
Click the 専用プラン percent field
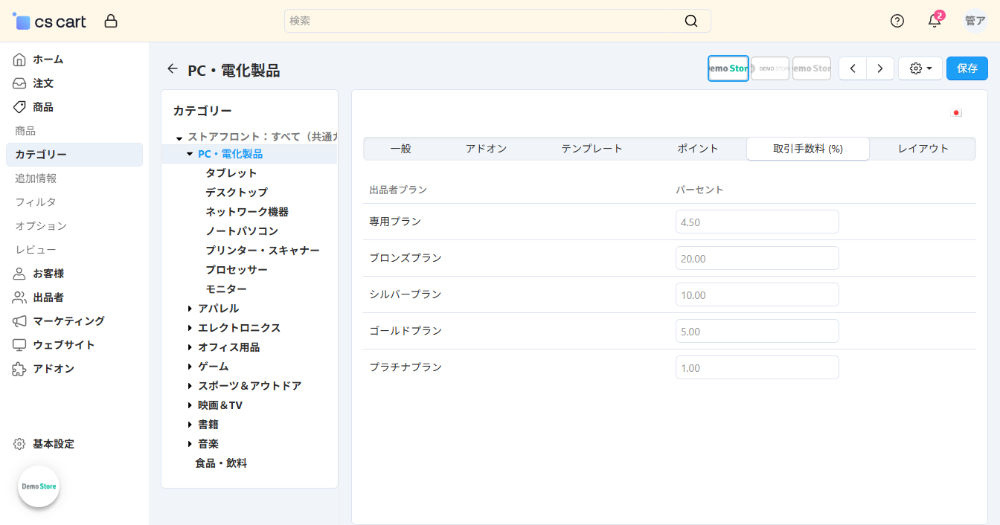(x=757, y=222)
